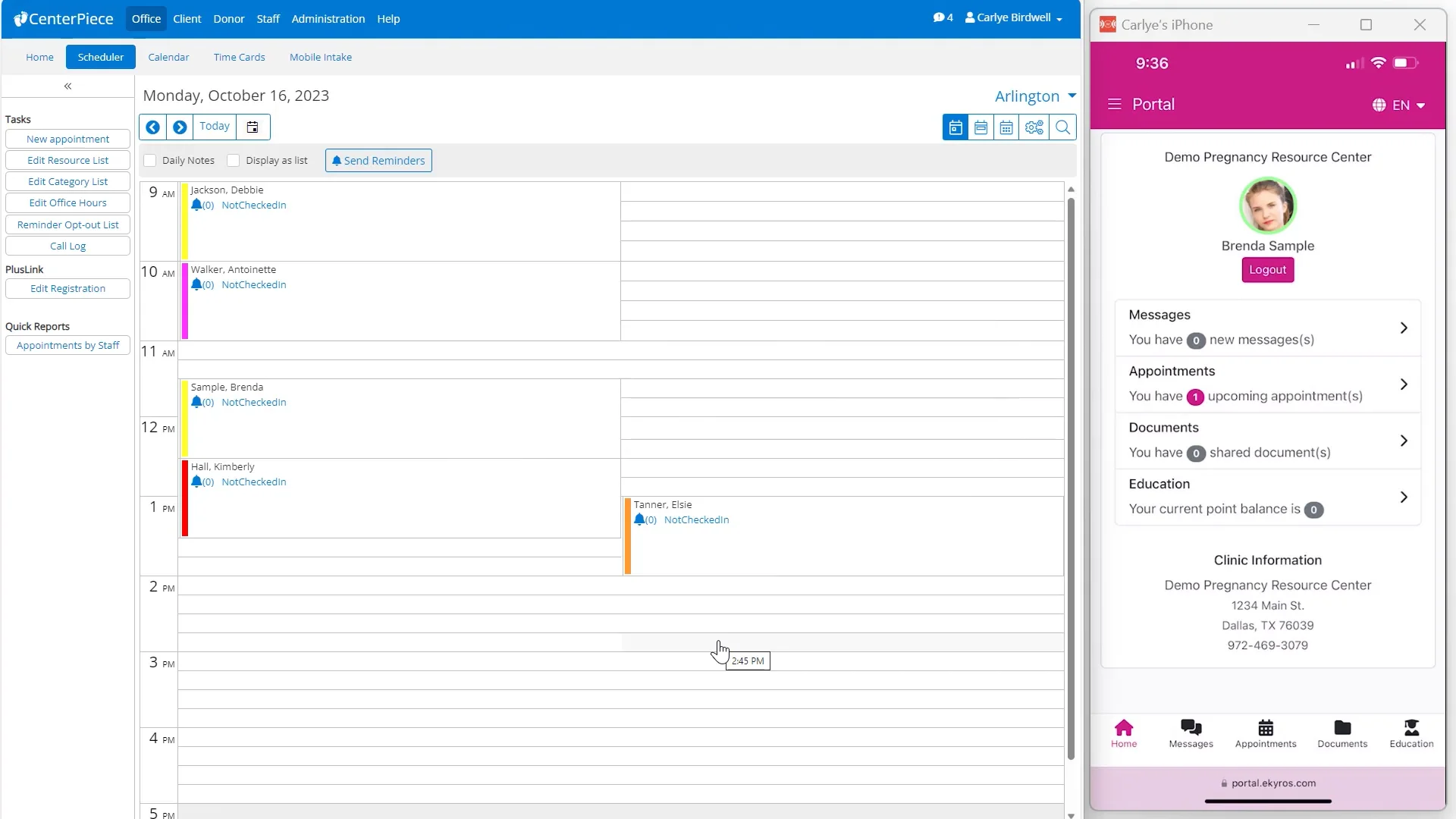Open Appointments by Staff quick report
Screen dimensions: 1456x819
(67, 346)
